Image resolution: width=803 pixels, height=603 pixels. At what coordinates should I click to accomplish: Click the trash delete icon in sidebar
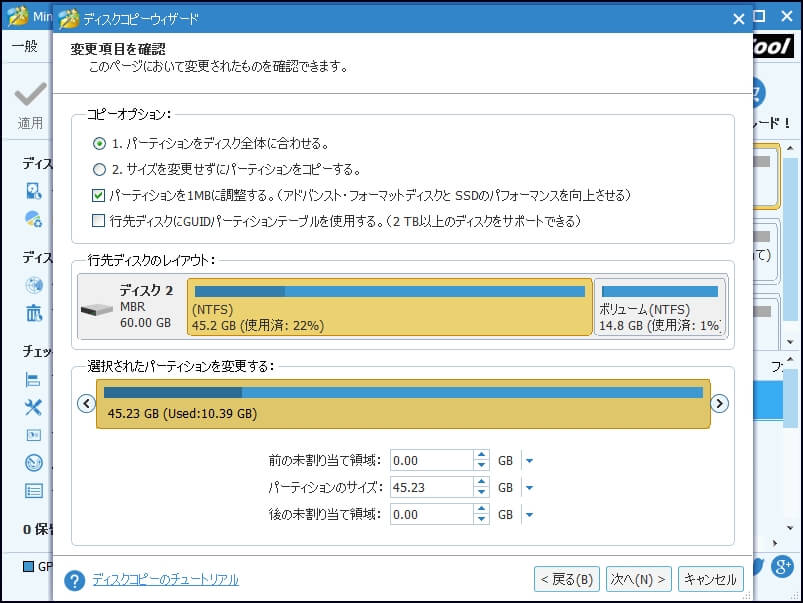click(x=34, y=313)
